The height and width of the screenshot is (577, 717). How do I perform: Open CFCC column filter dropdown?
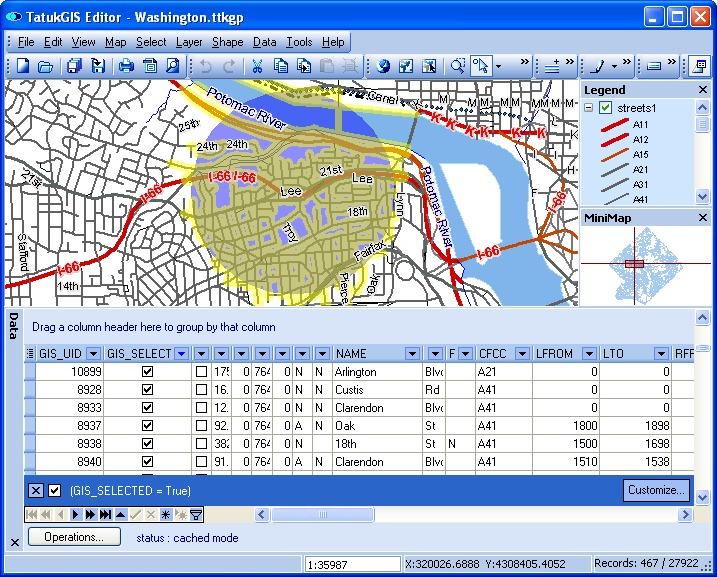pyautogui.click(x=522, y=354)
